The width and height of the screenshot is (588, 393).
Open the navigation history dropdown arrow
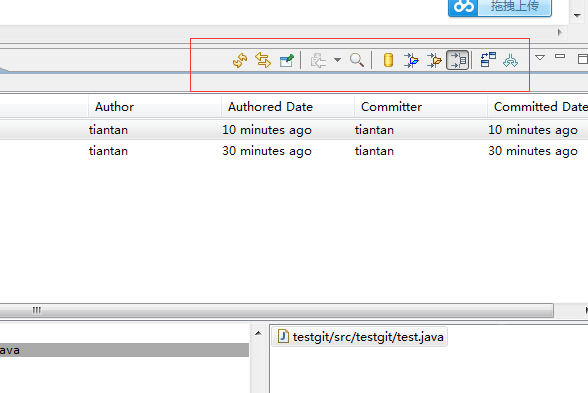click(338, 60)
